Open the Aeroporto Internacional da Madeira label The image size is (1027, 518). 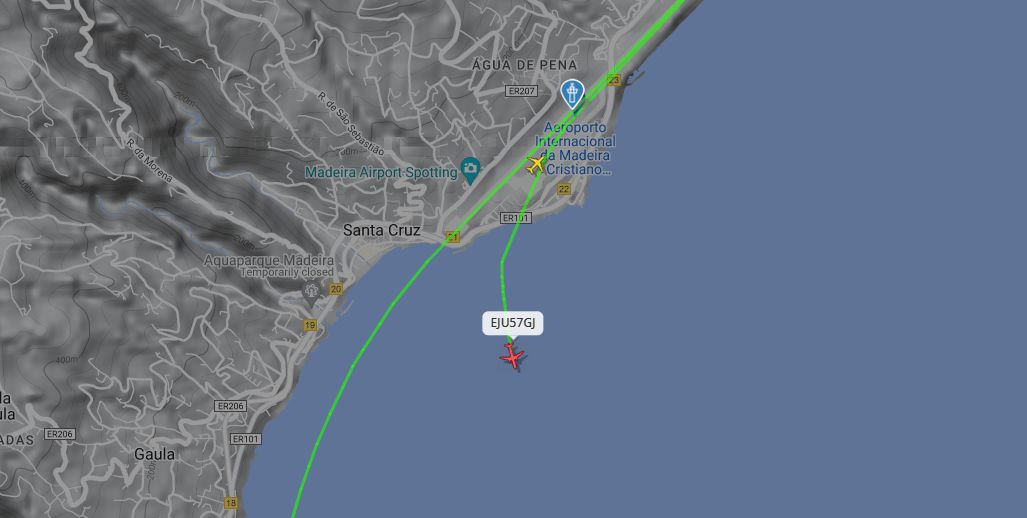pos(575,148)
